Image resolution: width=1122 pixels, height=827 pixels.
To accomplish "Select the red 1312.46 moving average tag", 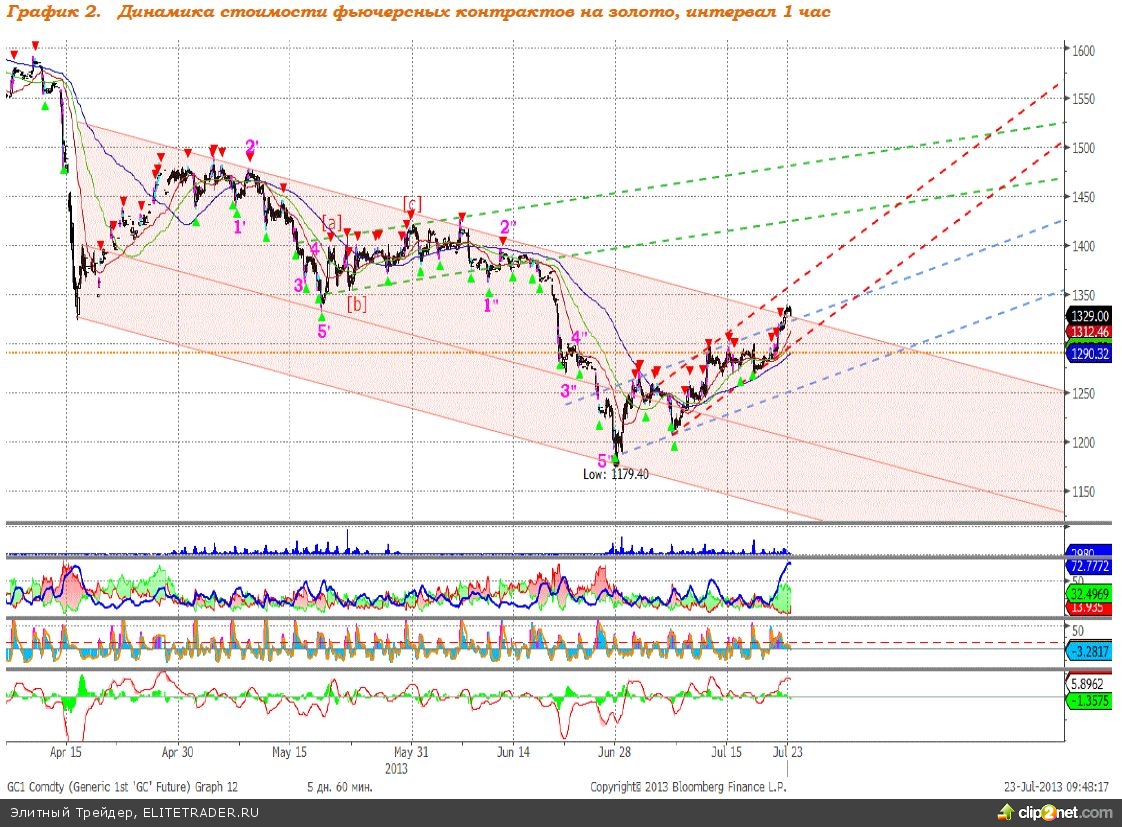I will point(1090,331).
